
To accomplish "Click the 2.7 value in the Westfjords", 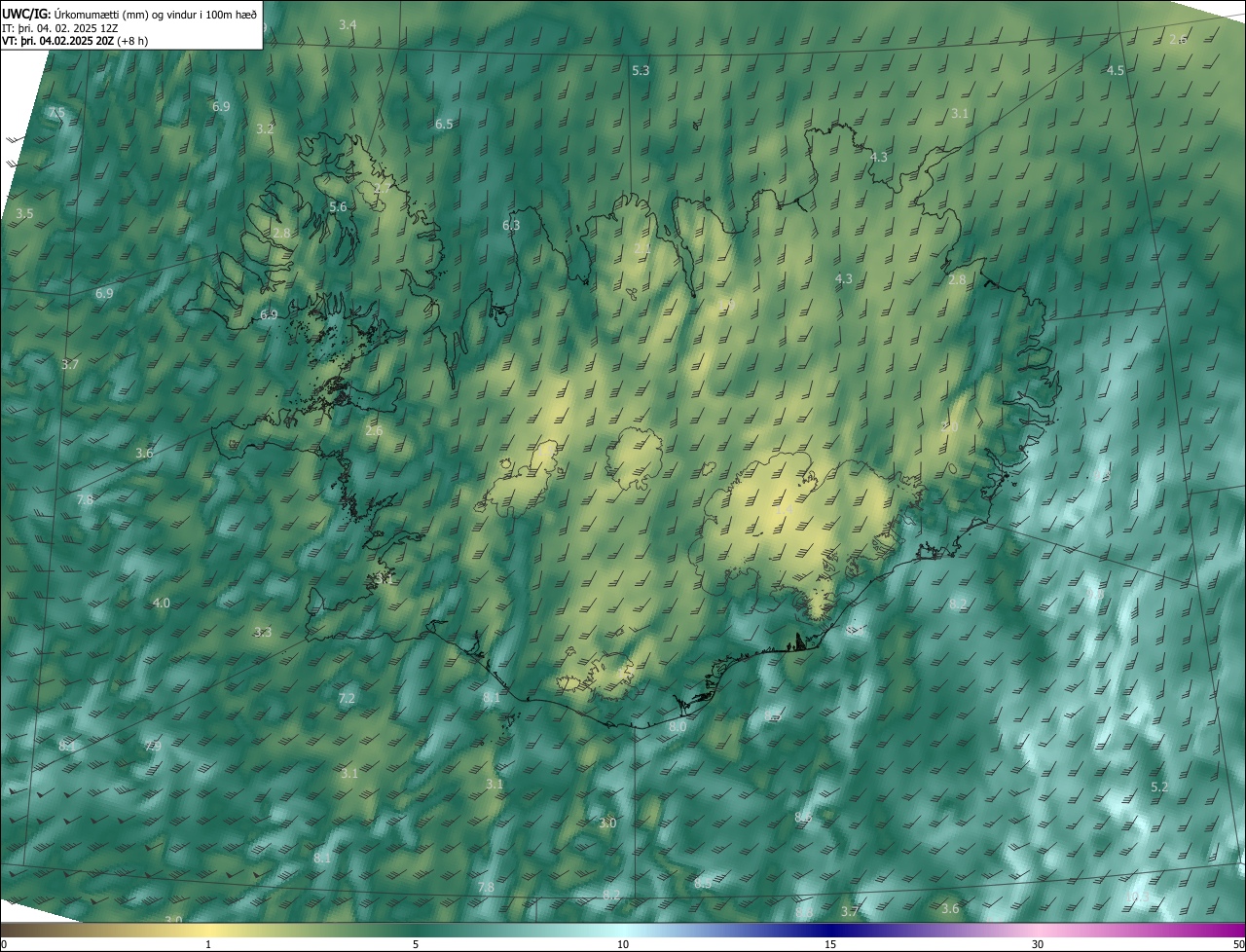I will [382, 188].
